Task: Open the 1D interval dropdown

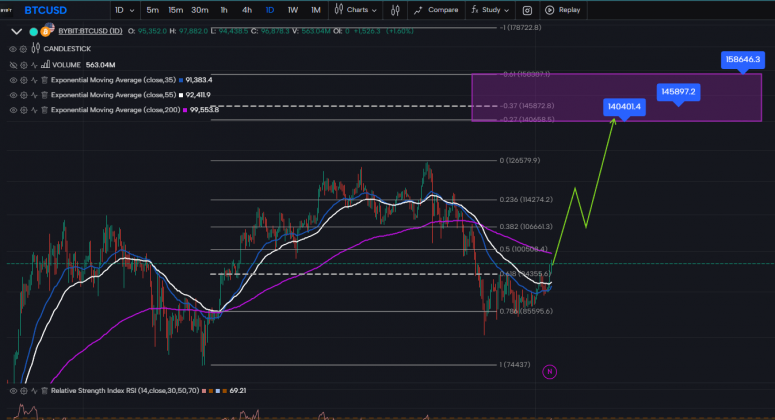Action: coord(125,10)
